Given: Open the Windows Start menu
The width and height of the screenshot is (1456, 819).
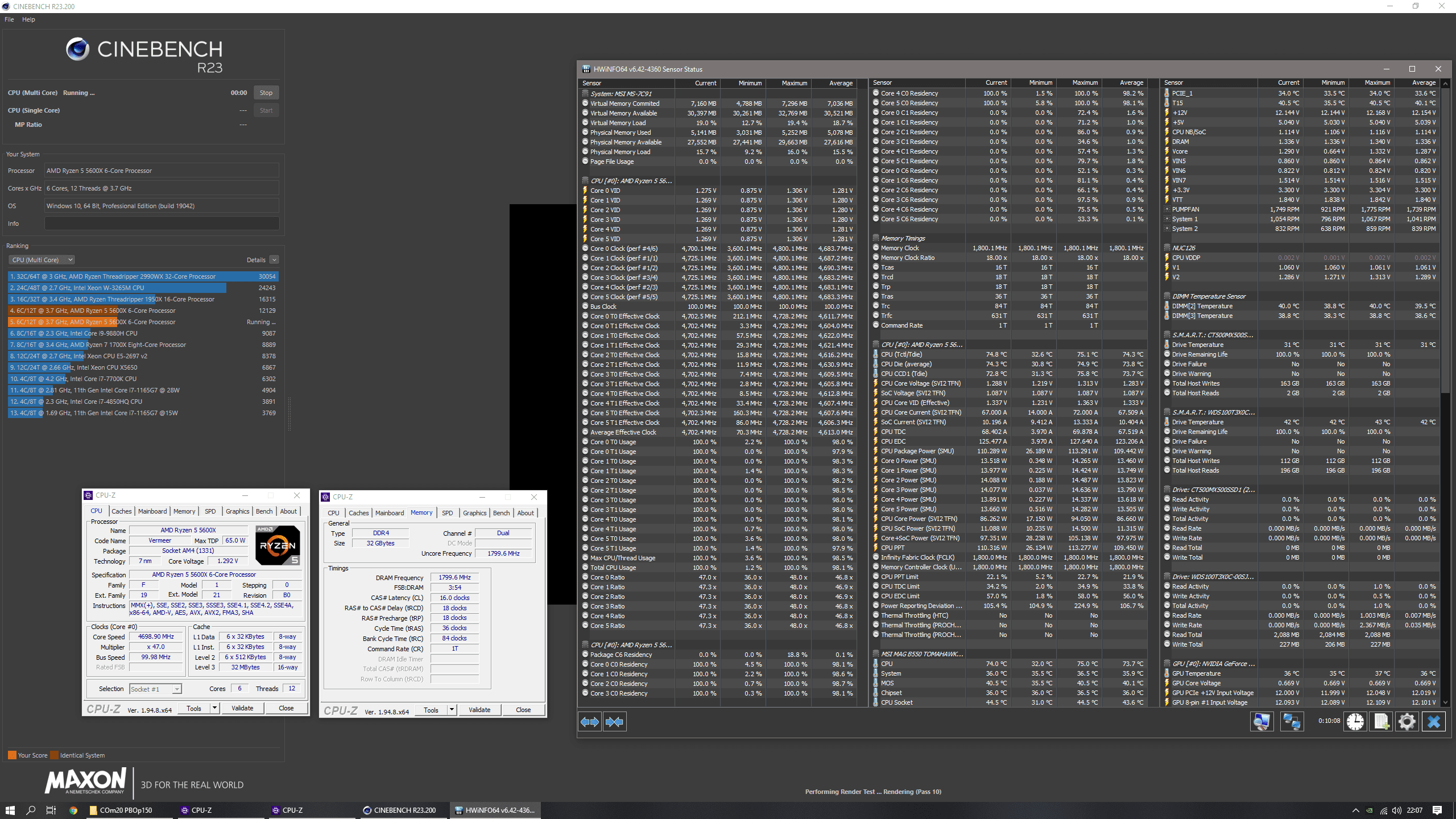Looking at the screenshot, I should (10, 810).
